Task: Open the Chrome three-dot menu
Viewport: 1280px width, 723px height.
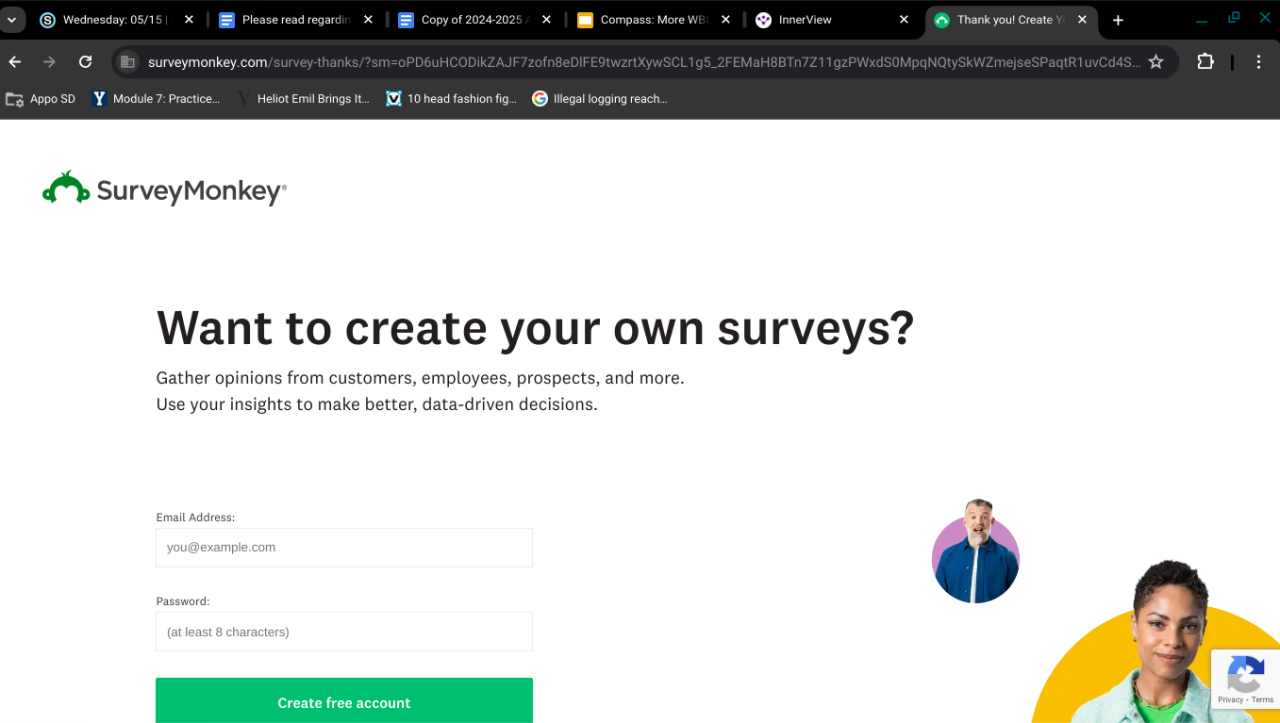Action: (x=1259, y=62)
